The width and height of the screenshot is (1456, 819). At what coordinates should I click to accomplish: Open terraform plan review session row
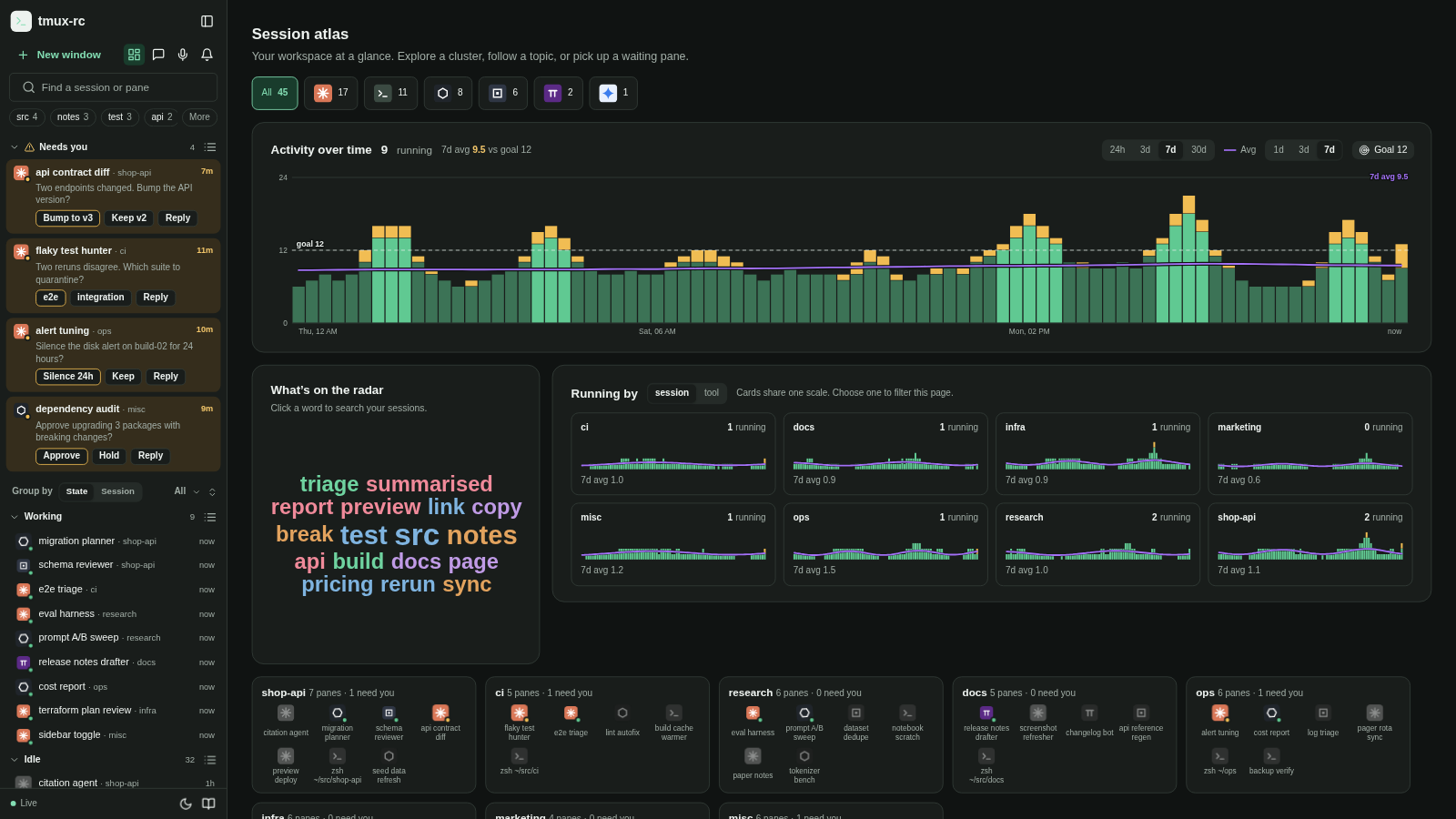click(114, 711)
